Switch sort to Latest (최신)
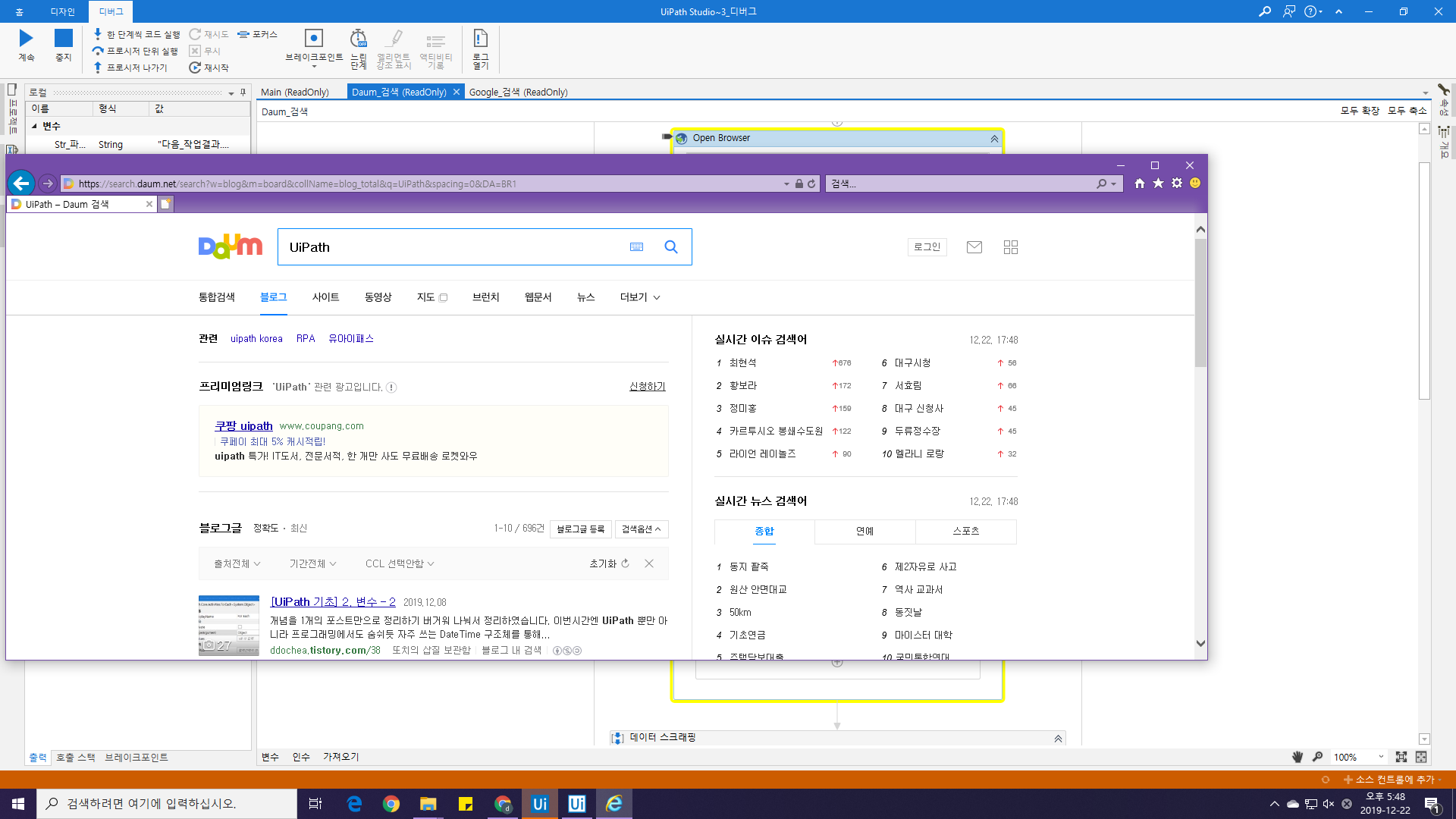 coord(299,529)
